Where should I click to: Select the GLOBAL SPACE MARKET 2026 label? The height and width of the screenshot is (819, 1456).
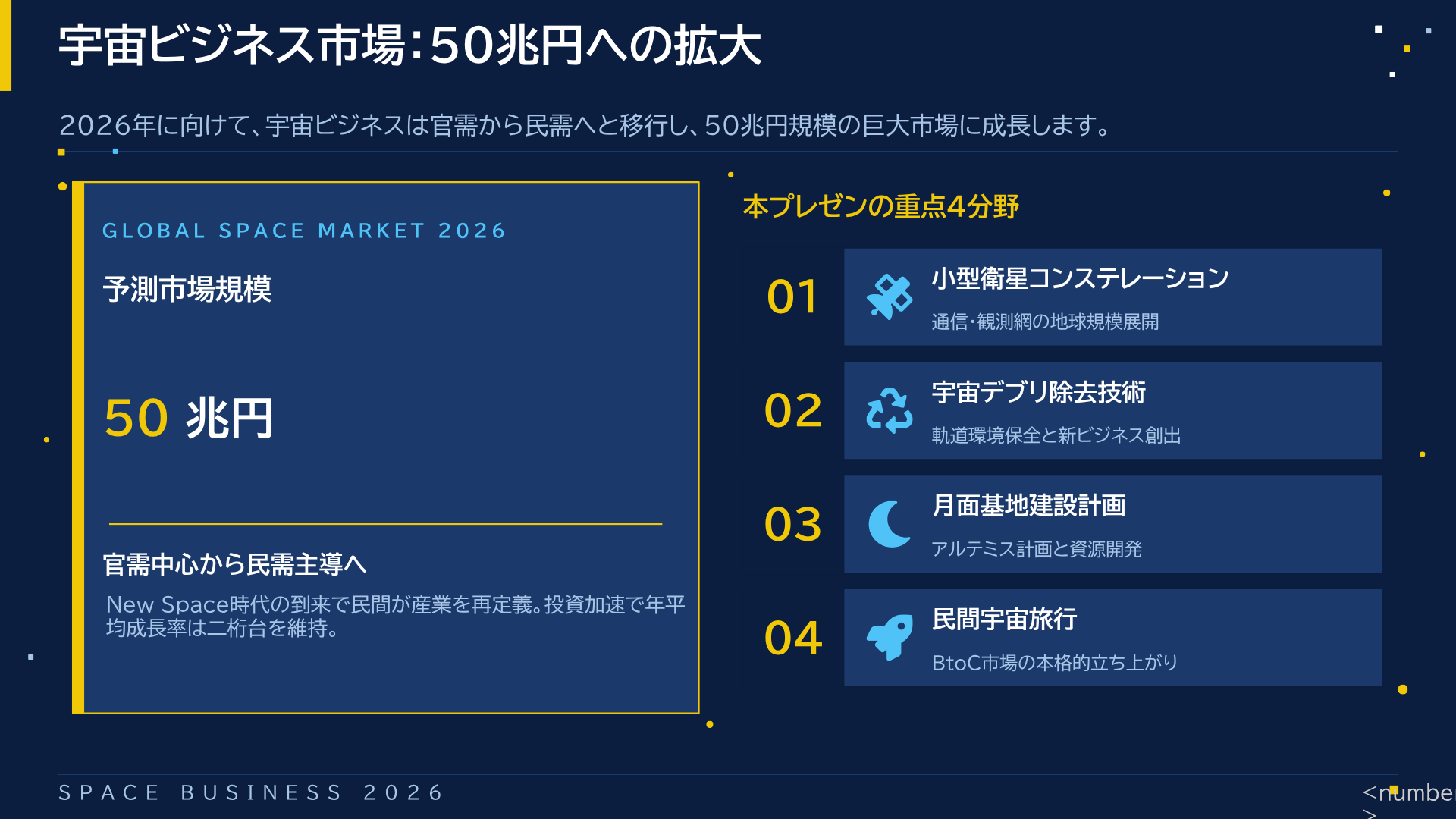tap(303, 231)
